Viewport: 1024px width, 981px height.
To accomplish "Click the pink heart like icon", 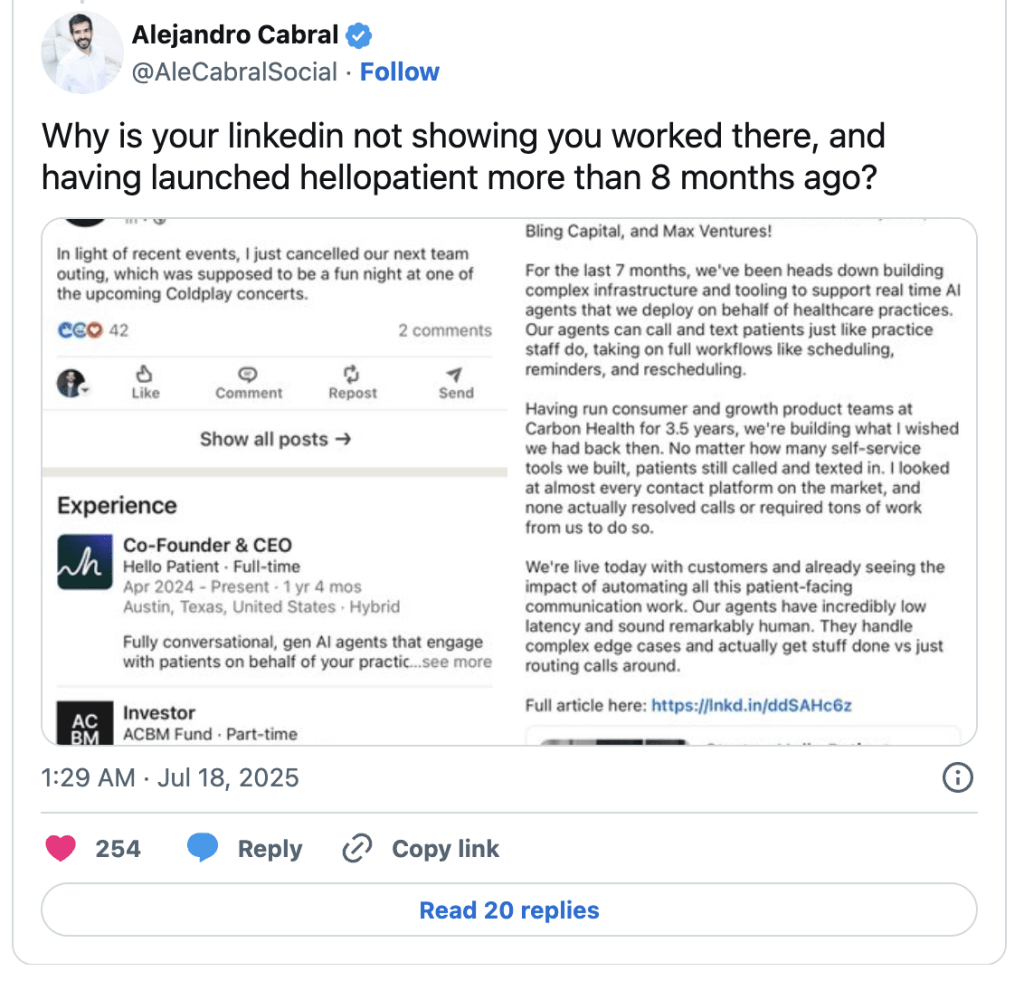I will [61, 848].
